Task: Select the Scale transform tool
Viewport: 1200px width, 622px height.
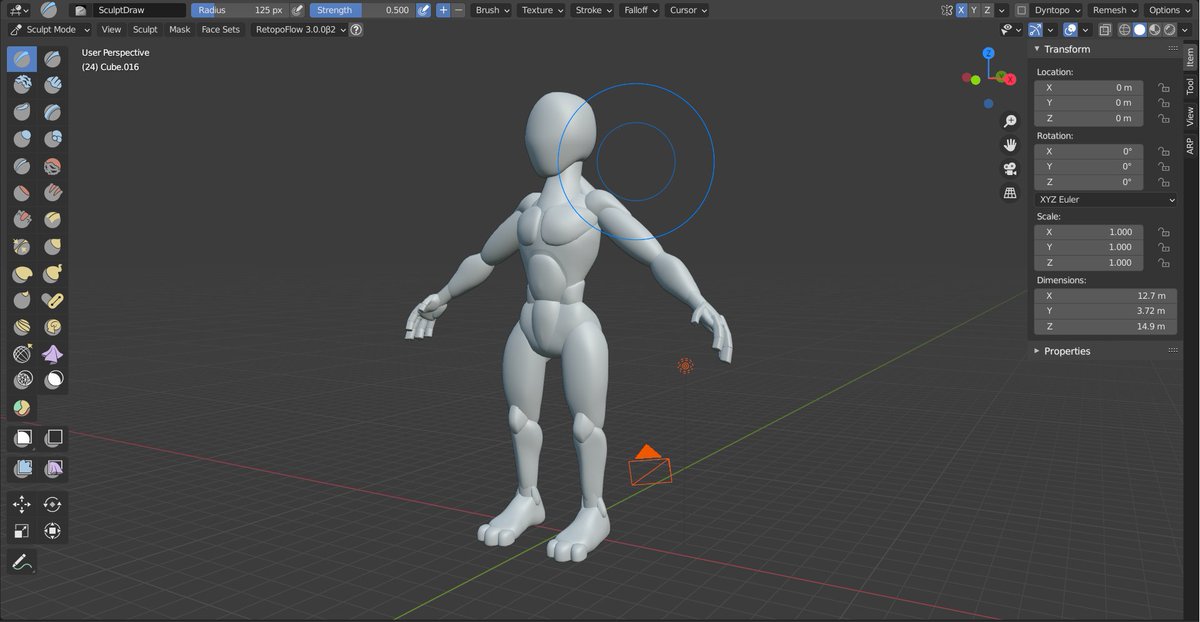Action: point(22,531)
